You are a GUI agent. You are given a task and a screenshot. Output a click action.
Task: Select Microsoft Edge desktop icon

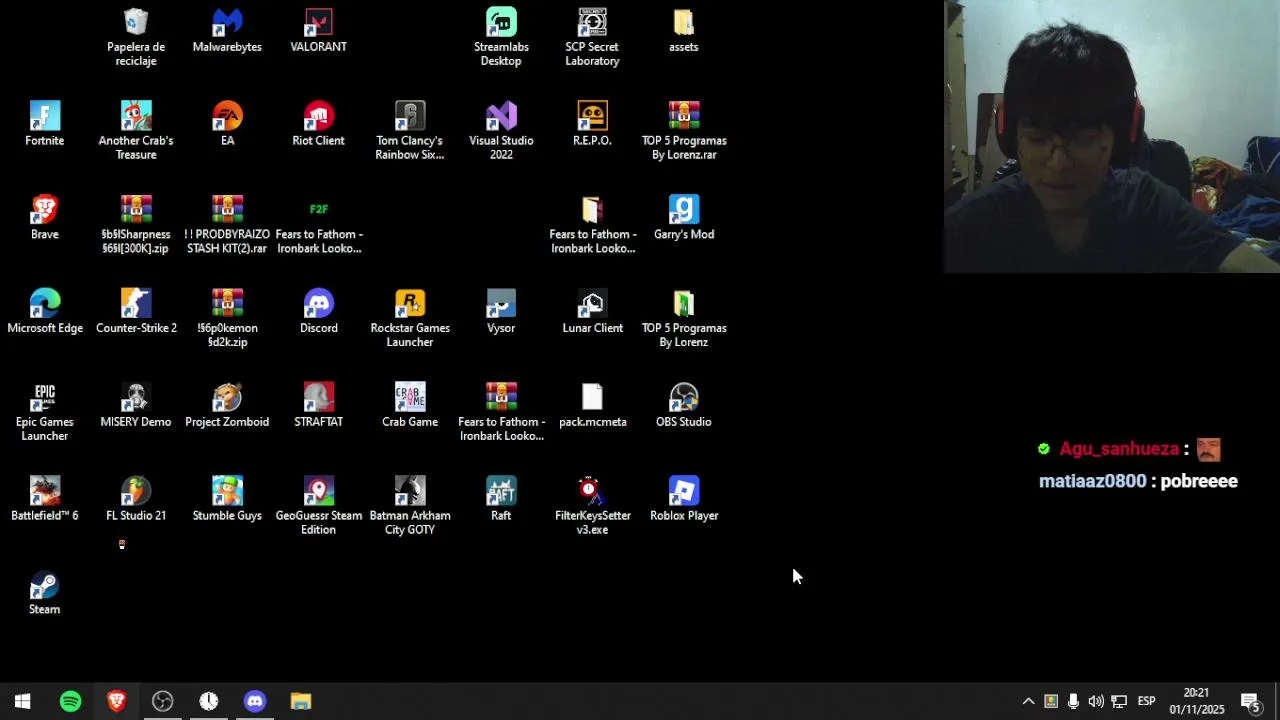tap(44, 312)
